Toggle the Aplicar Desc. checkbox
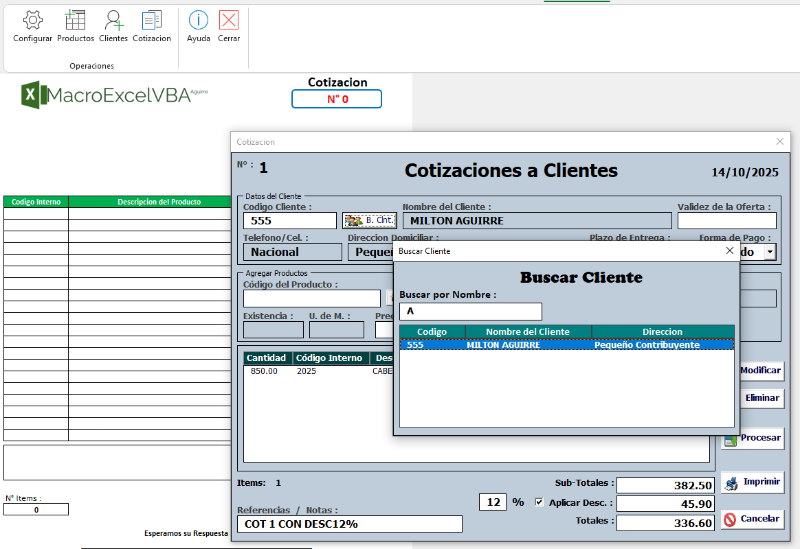The height and width of the screenshot is (549, 800). [x=539, y=502]
